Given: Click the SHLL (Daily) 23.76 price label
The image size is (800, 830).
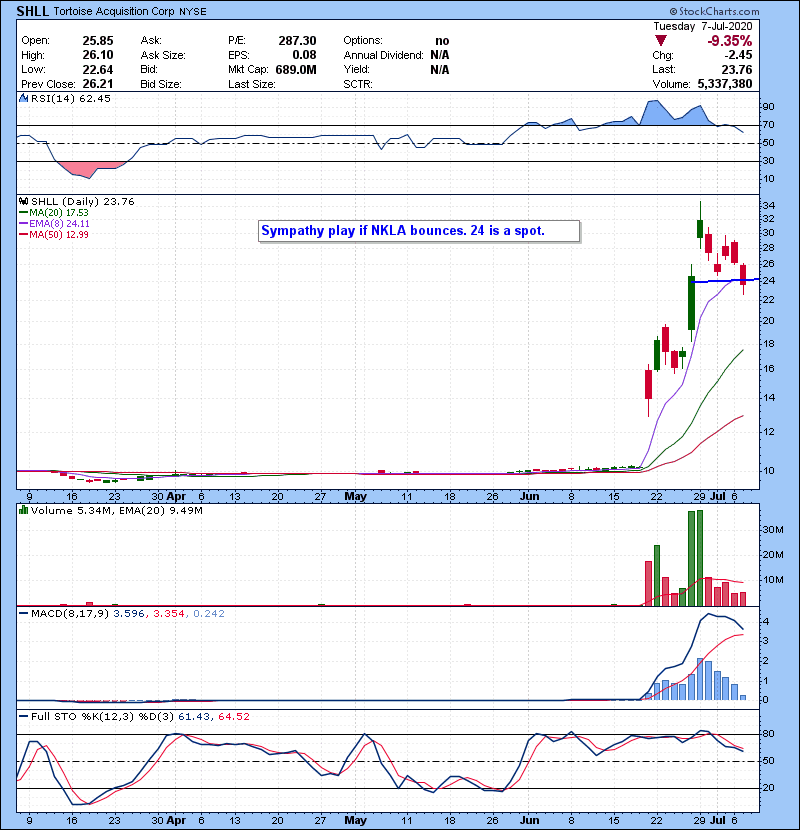Looking at the screenshot, I should (83, 201).
